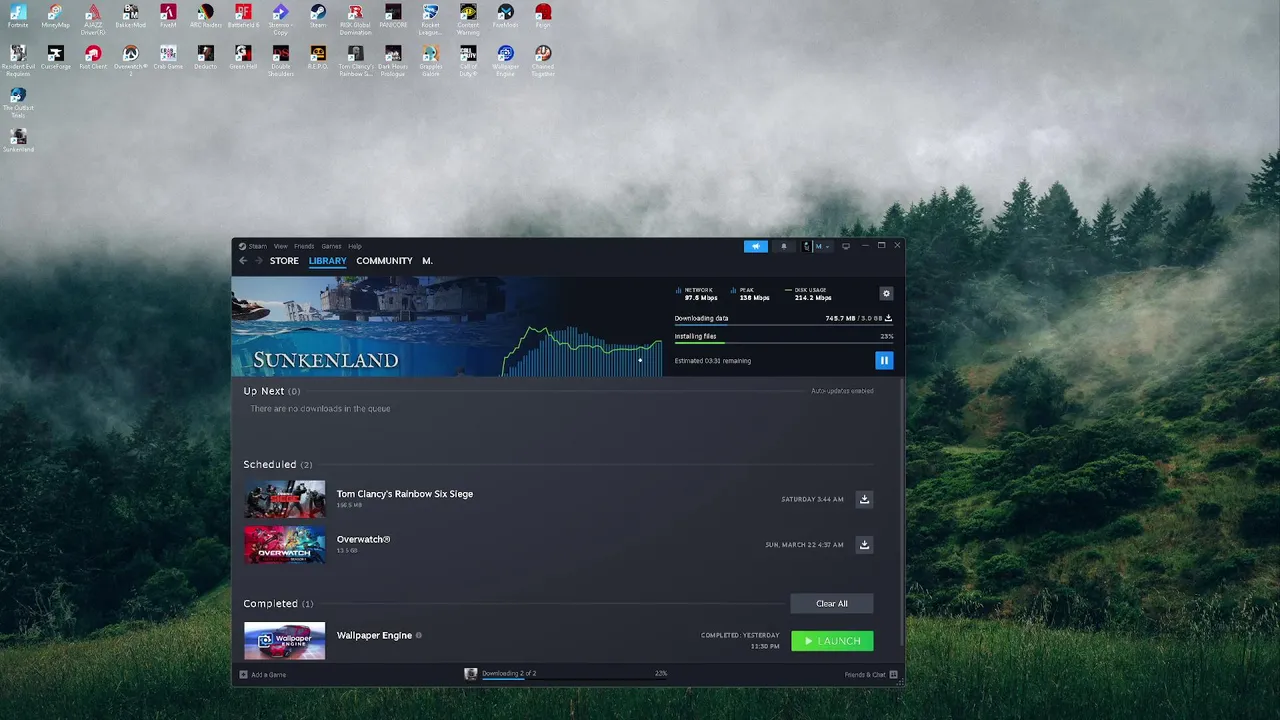Go forward with the right arrow
This screenshot has width=1280, height=720.
(259, 261)
